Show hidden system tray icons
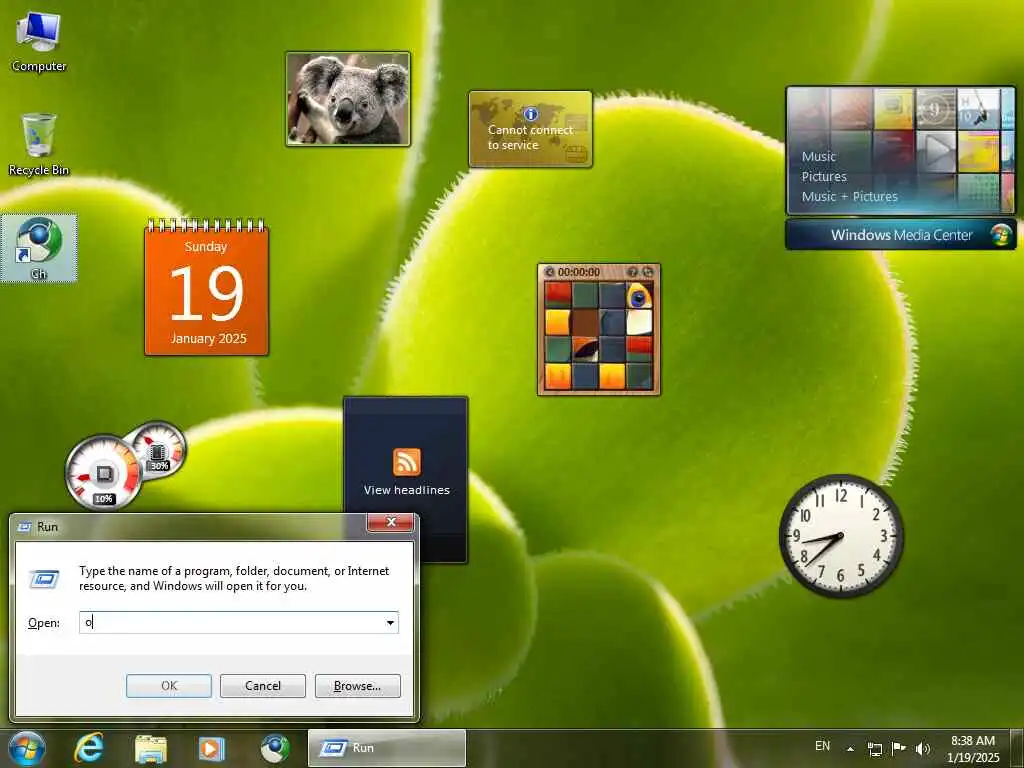Image resolution: width=1024 pixels, height=768 pixels. (850, 749)
